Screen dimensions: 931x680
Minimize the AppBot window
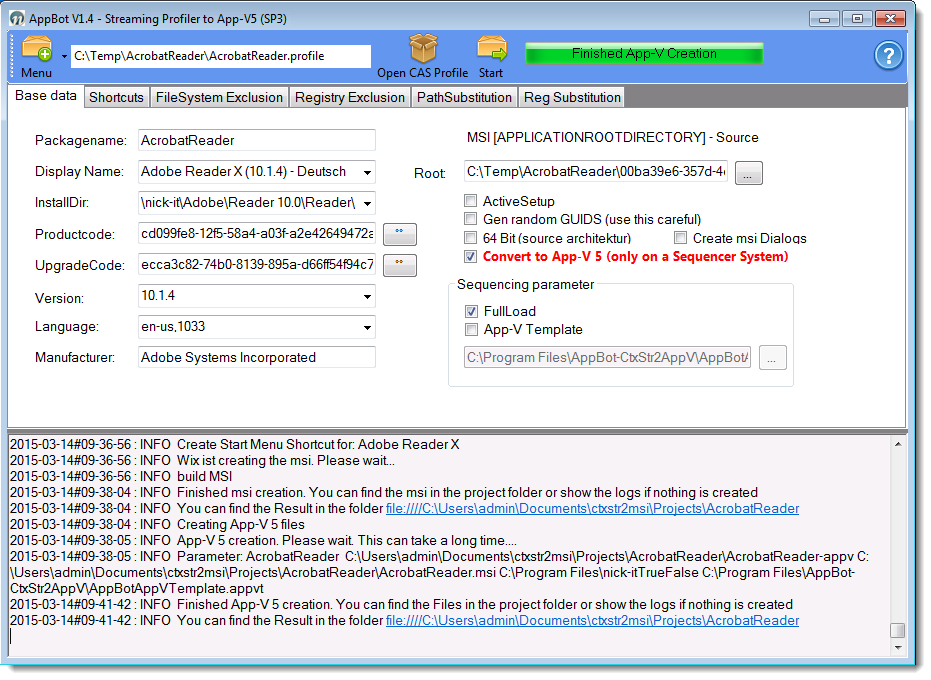pyautogui.click(x=824, y=19)
